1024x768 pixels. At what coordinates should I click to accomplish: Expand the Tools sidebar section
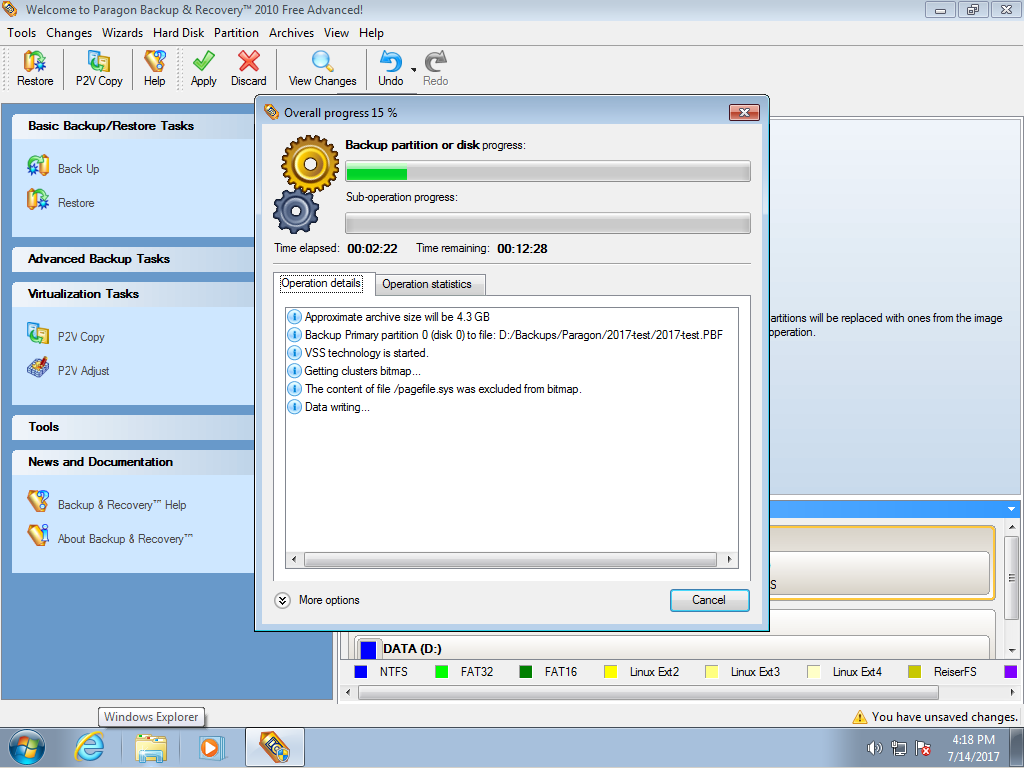click(x=44, y=427)
